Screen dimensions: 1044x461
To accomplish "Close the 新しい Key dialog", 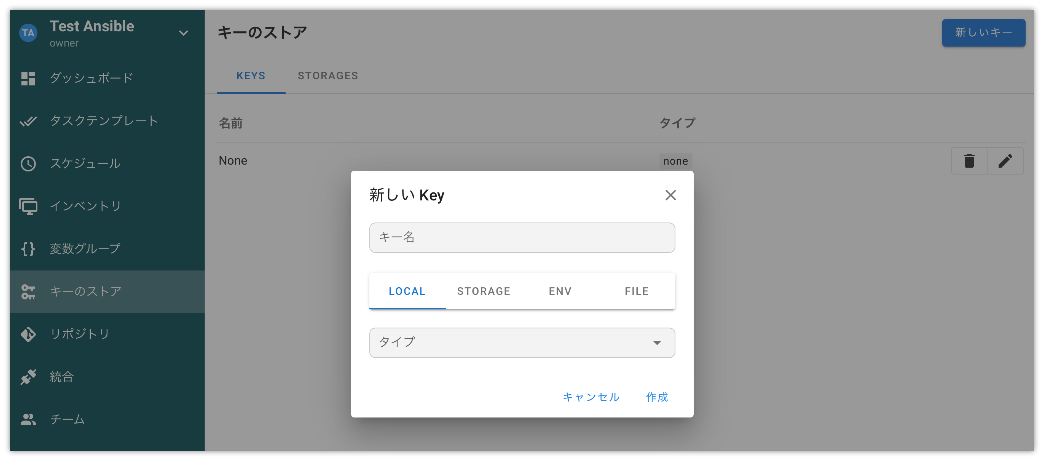I will (x=670, y=195).
